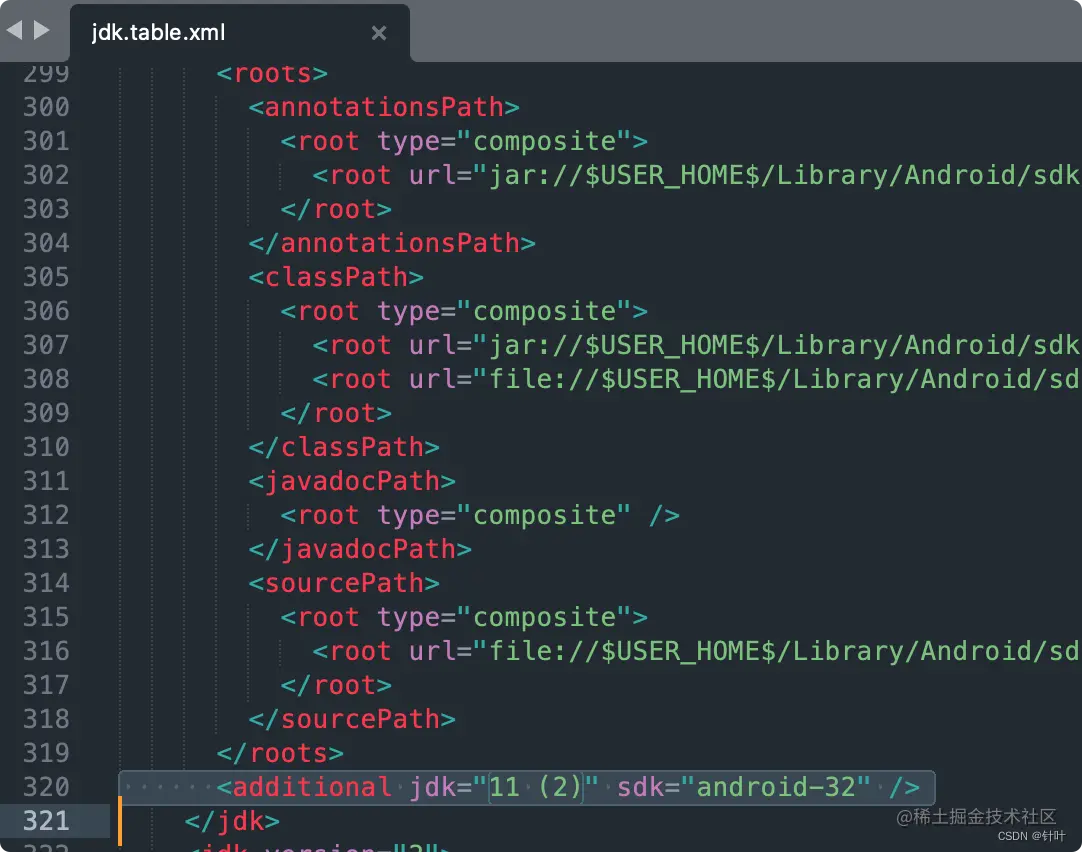This screenshot has height=852, width=1082.
Task: Click line number 310 in gutter
Action: click(46, 447)
